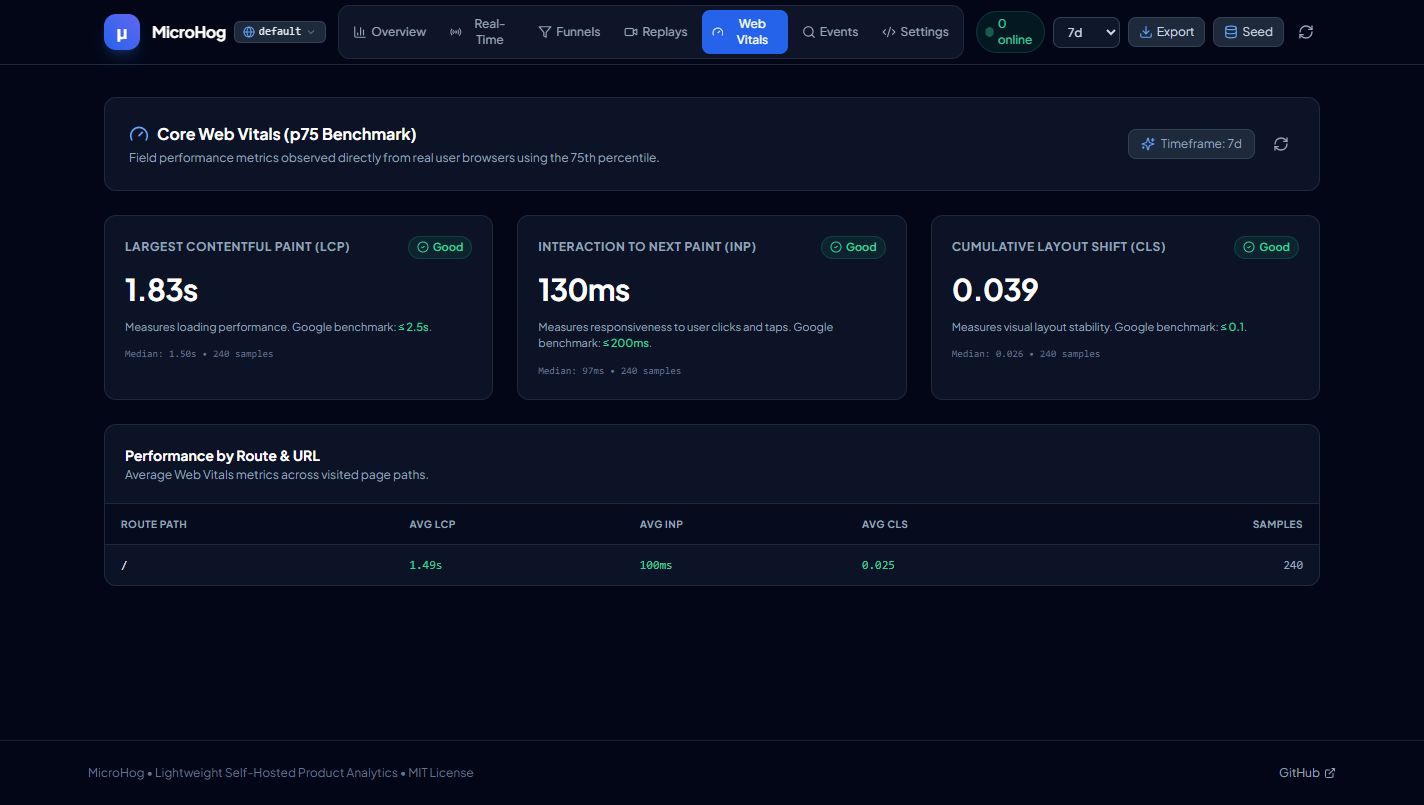Refresh data with top-right reload icon
This screenshot has height=805, width=1424.
tap(1306, 32)
